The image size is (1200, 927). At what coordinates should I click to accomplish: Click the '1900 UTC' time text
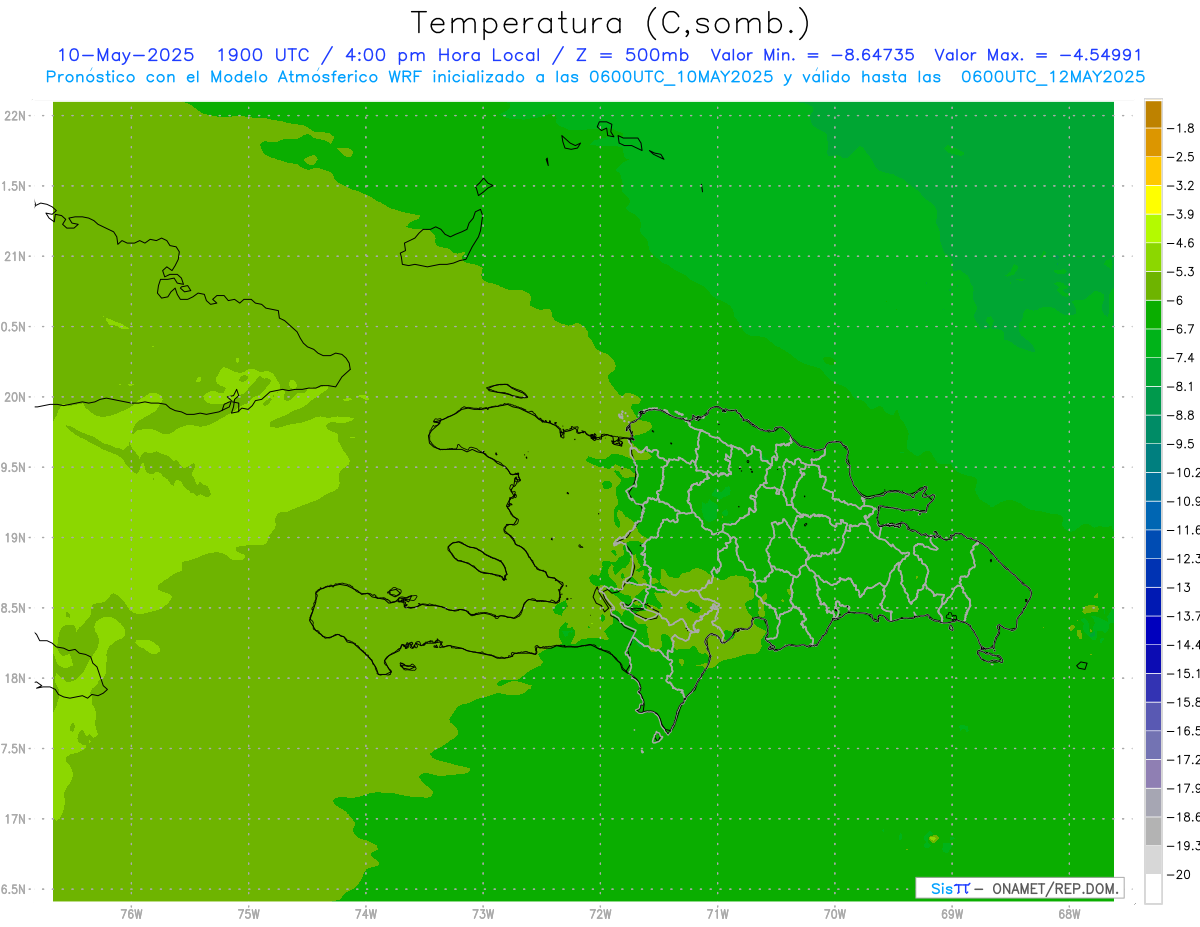coord(265,55)
